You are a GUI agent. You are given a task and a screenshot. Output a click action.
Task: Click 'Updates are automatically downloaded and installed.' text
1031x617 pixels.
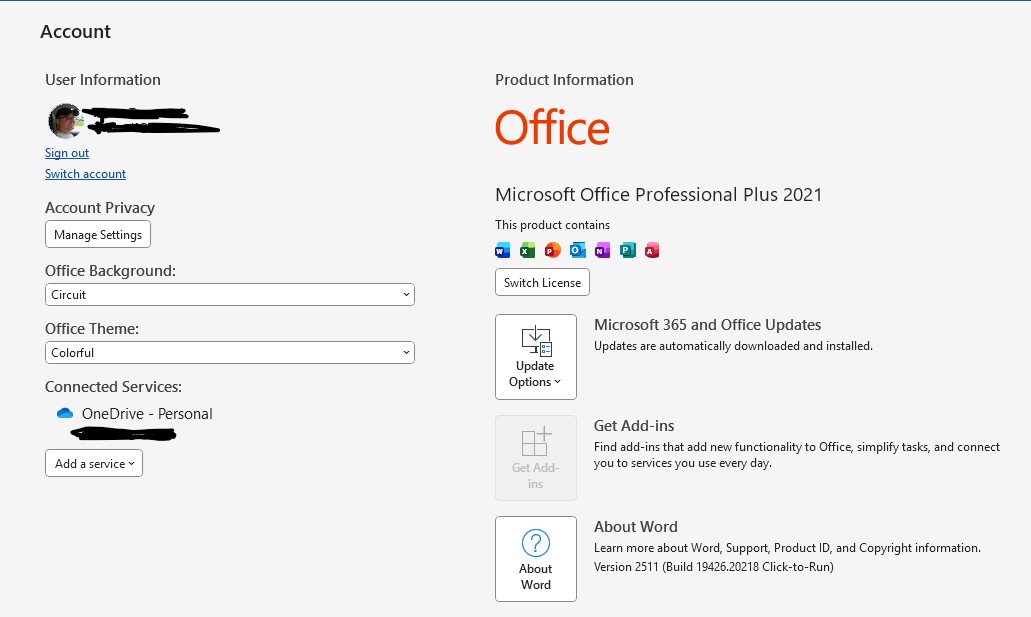[733, 345]
